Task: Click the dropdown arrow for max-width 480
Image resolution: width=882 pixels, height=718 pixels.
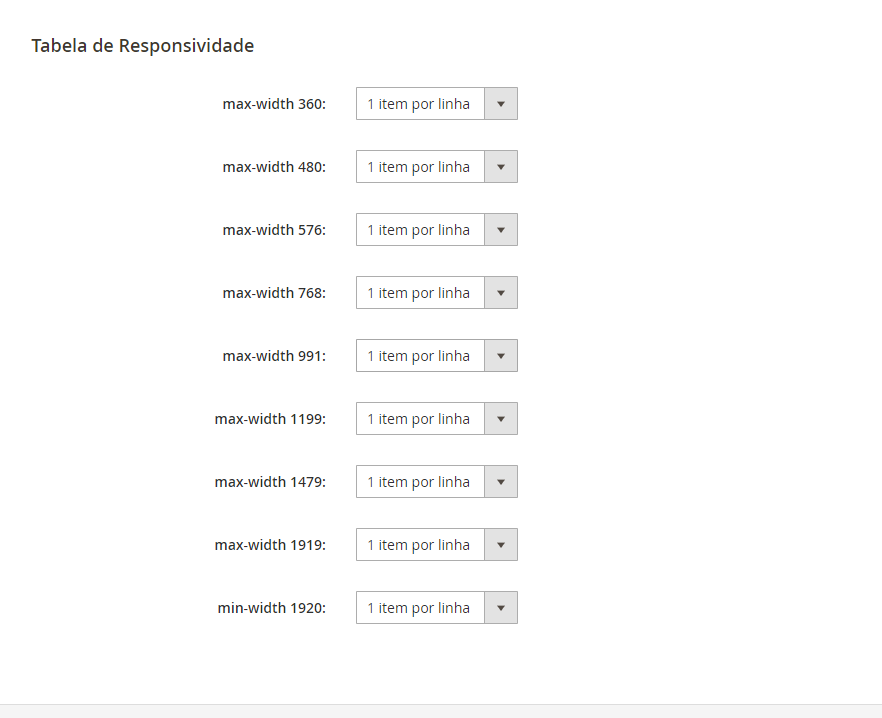Action: 501,167
